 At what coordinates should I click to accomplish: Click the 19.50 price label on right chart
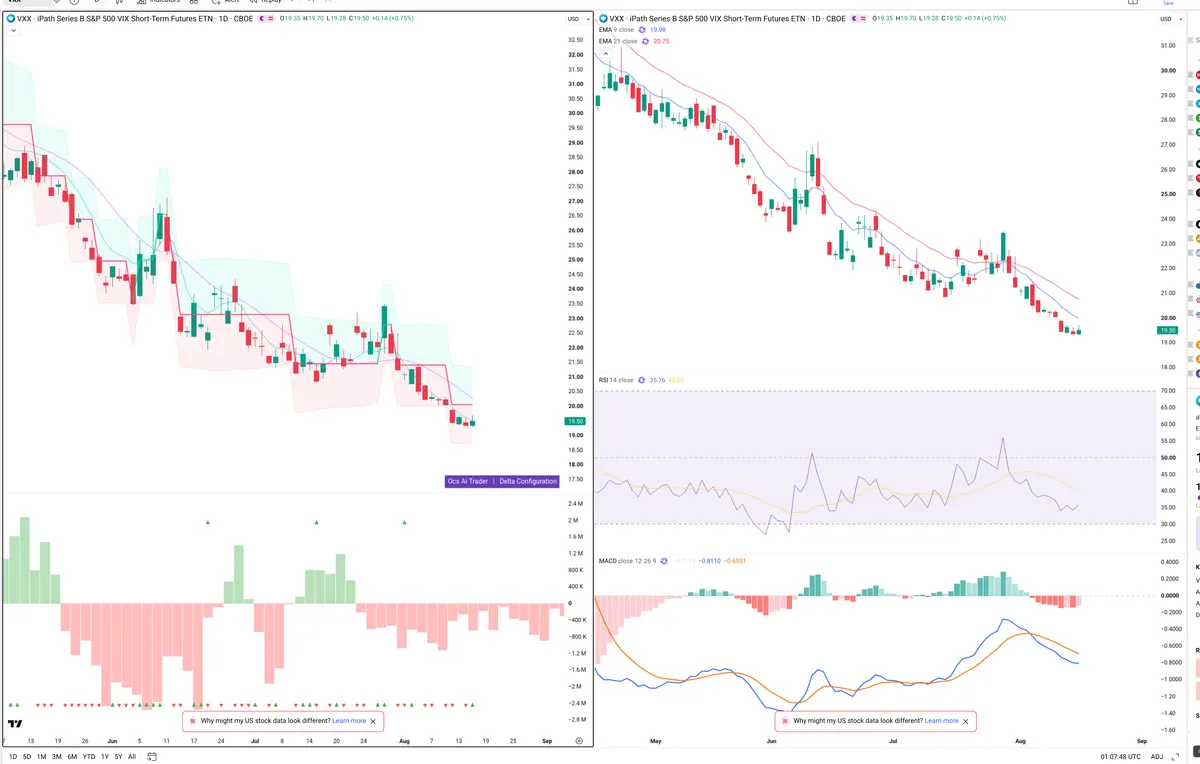(x=1167, y=330)
